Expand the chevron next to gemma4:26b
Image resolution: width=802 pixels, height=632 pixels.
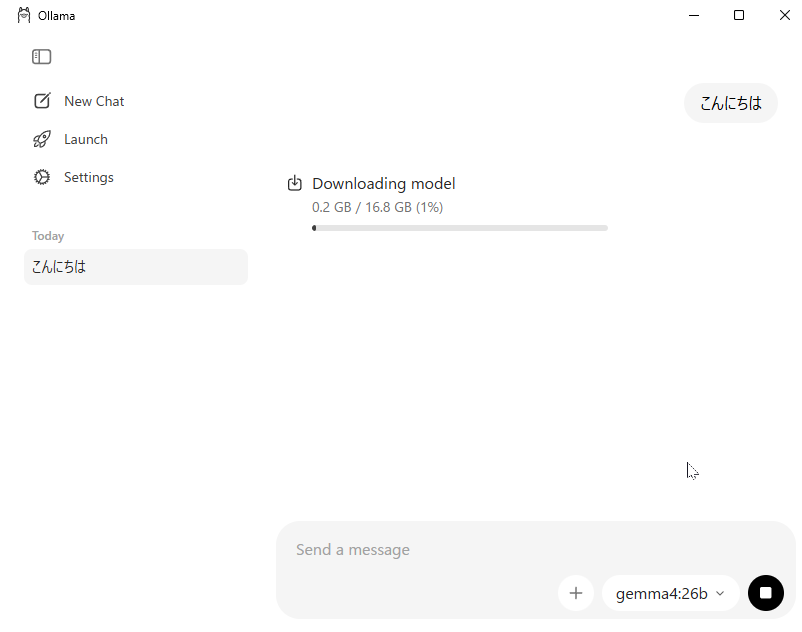[x=720, y=593]
